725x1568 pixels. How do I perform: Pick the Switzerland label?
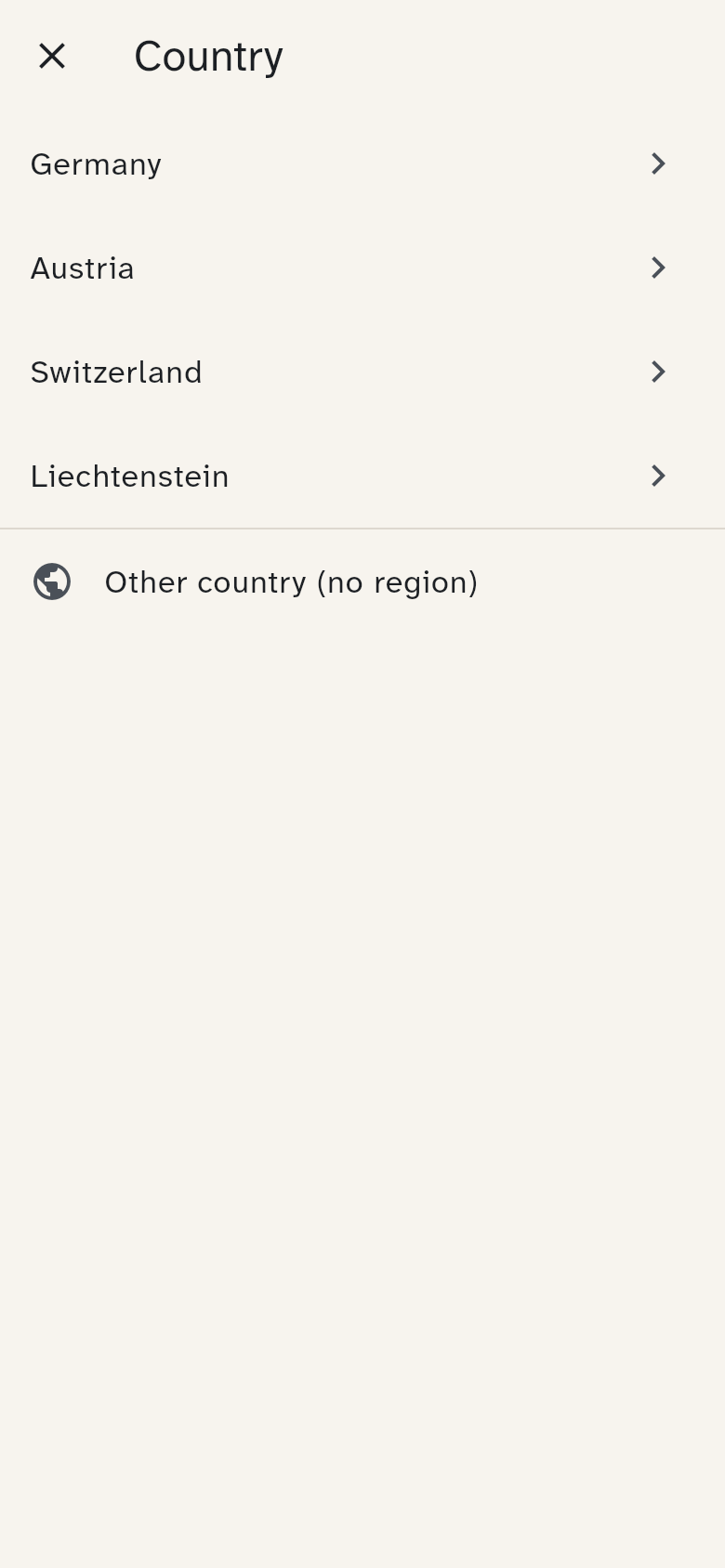pos(116,372)
